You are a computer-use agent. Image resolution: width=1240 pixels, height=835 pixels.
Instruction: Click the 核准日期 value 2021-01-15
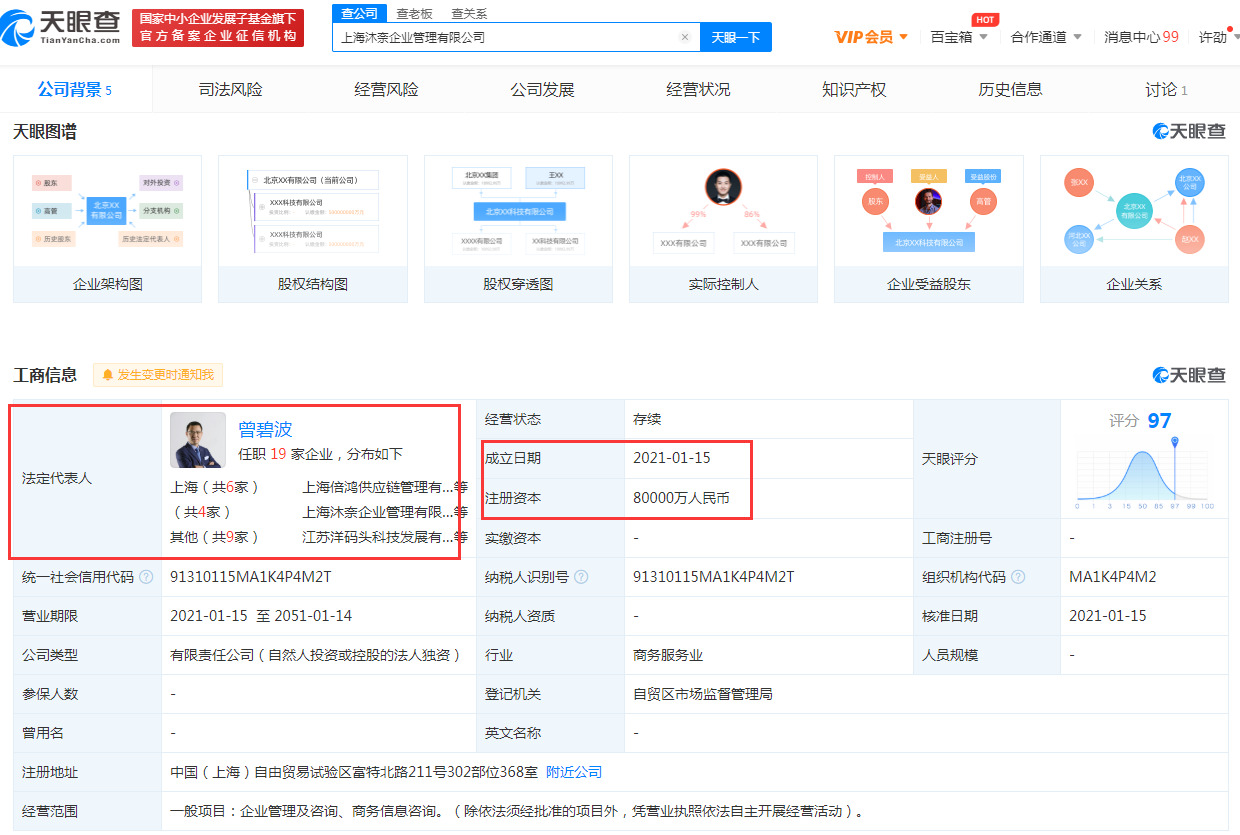pos(1108,616)
